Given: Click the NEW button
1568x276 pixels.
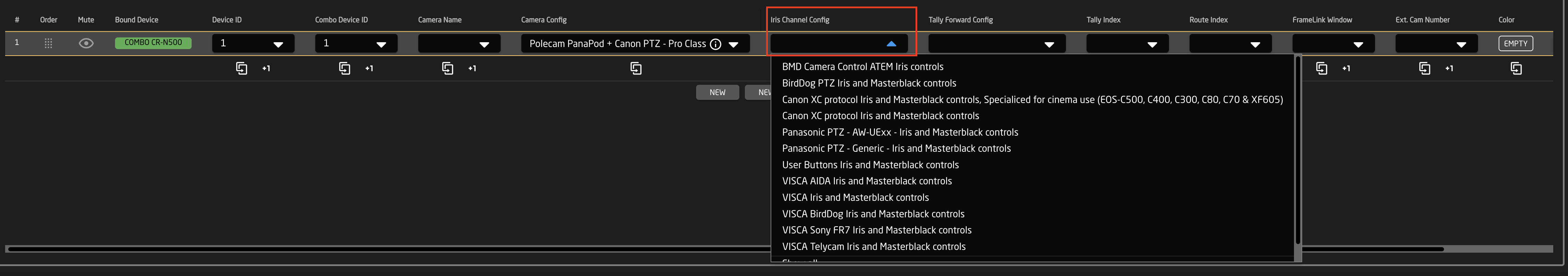Looking at the screenshot, I should coord(717,92).
